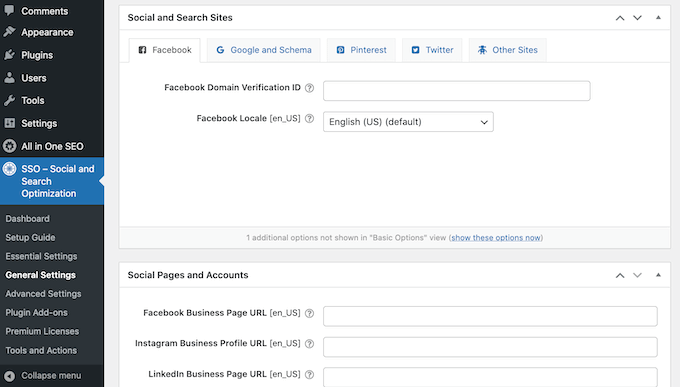
Task: Open SSO – Social and Search Optimization menu
Action: point(52,181)
